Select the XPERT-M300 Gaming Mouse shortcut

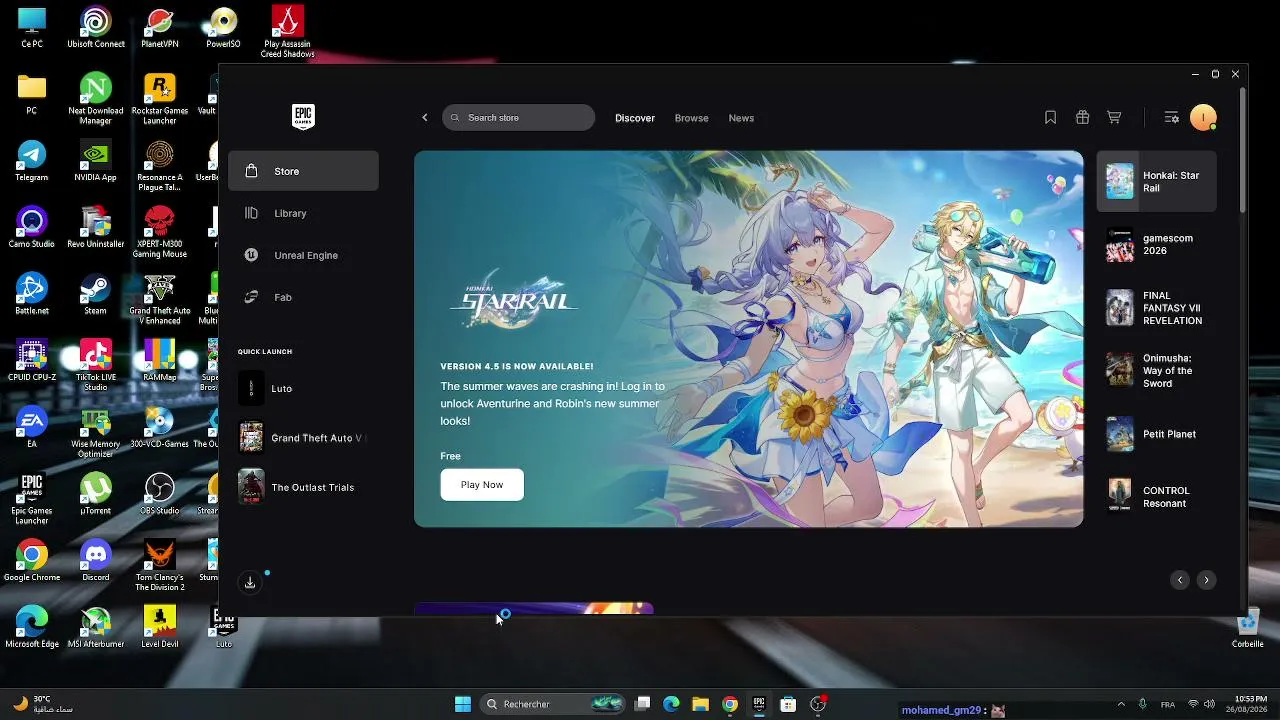[160, 232]
